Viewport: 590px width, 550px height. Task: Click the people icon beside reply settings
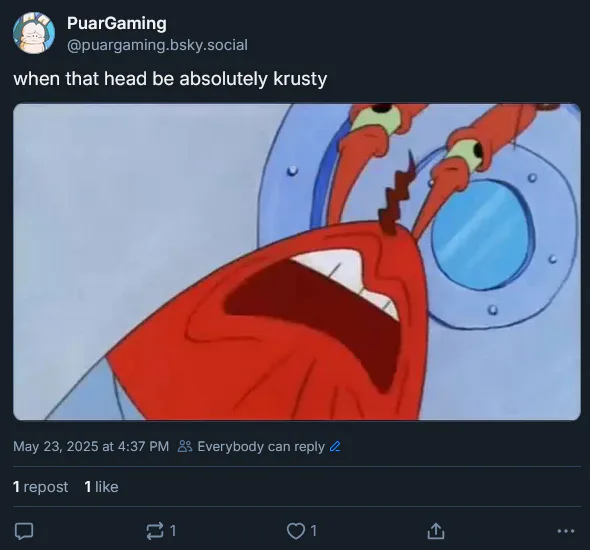(185, 447)
